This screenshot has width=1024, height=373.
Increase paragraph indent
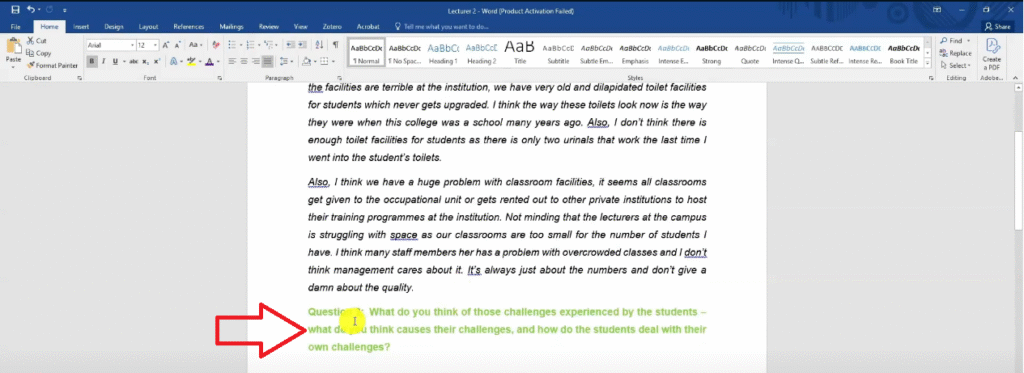302,45
